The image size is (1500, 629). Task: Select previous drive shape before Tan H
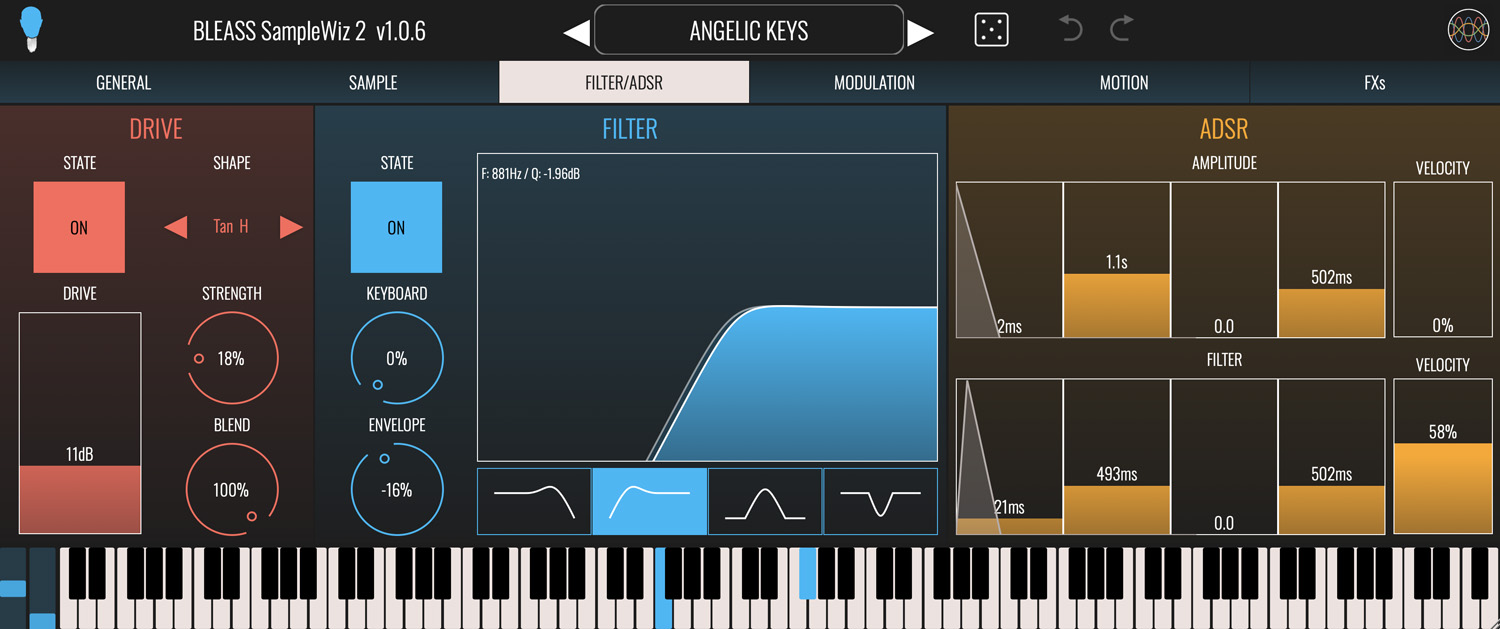[176, 227]
